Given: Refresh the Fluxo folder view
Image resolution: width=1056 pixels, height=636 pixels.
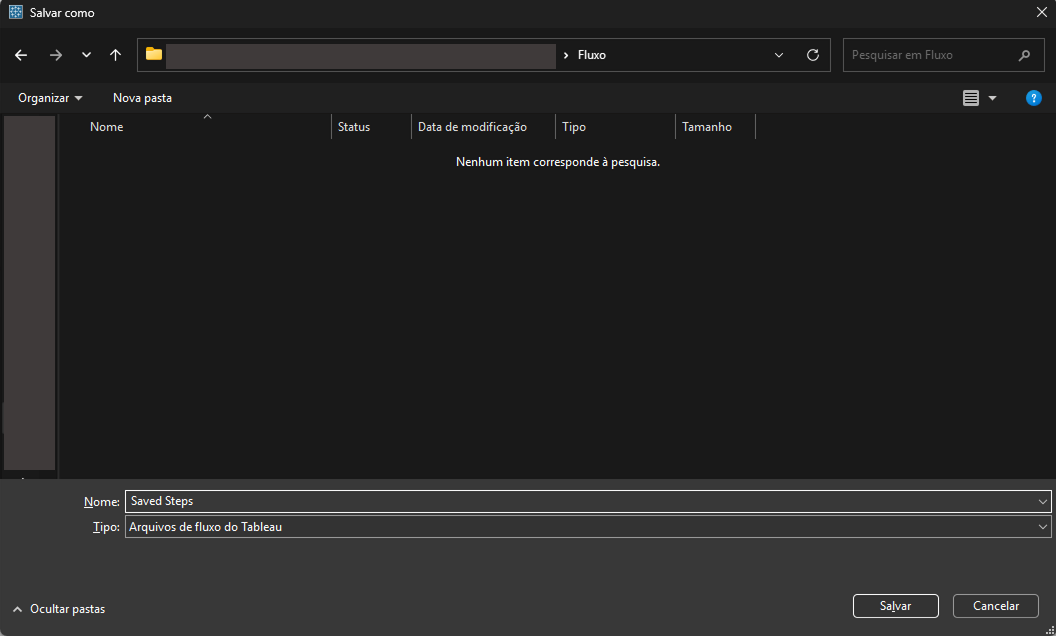Looking at the screenshot, I should point(812,55).
